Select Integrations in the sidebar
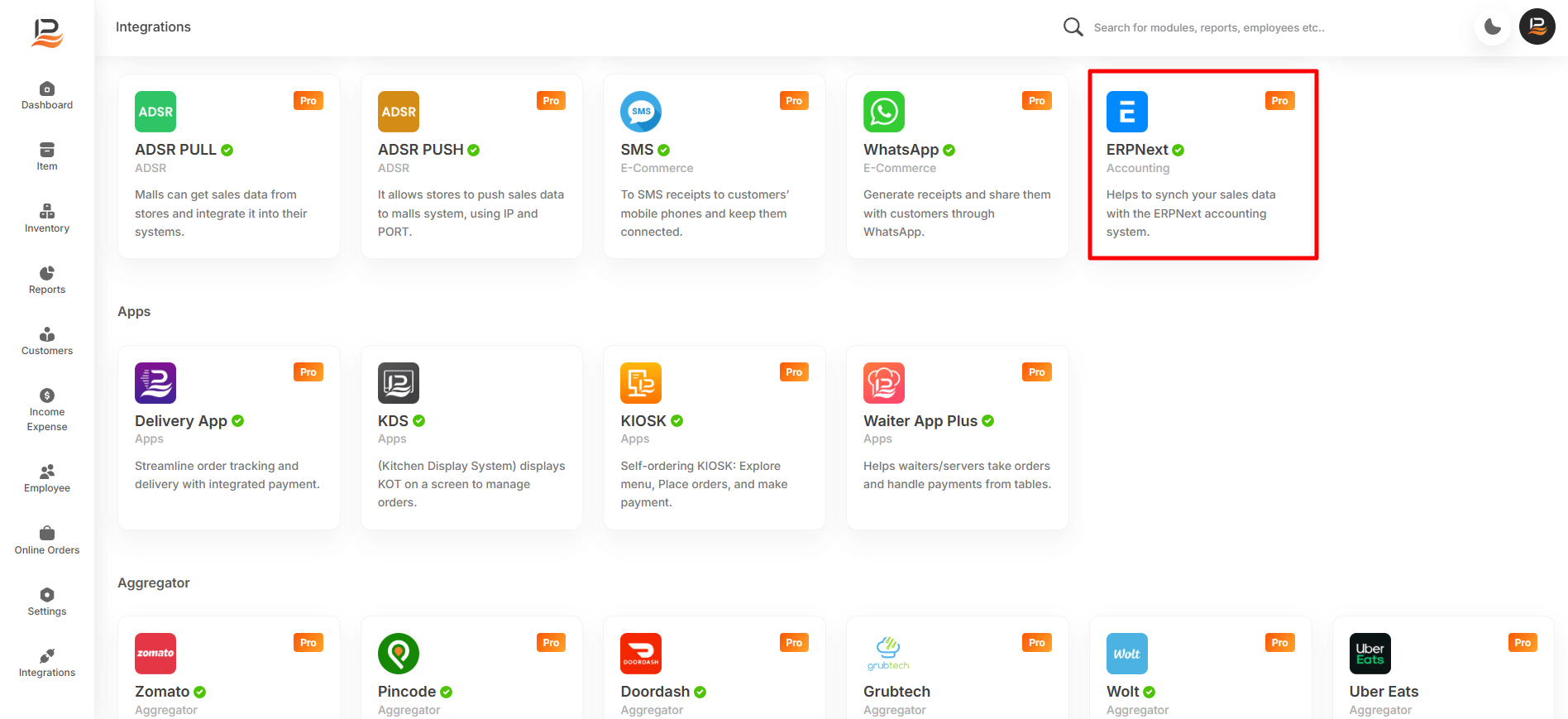The height and width of the screenshot is (719, 1568). pos(47,664)
